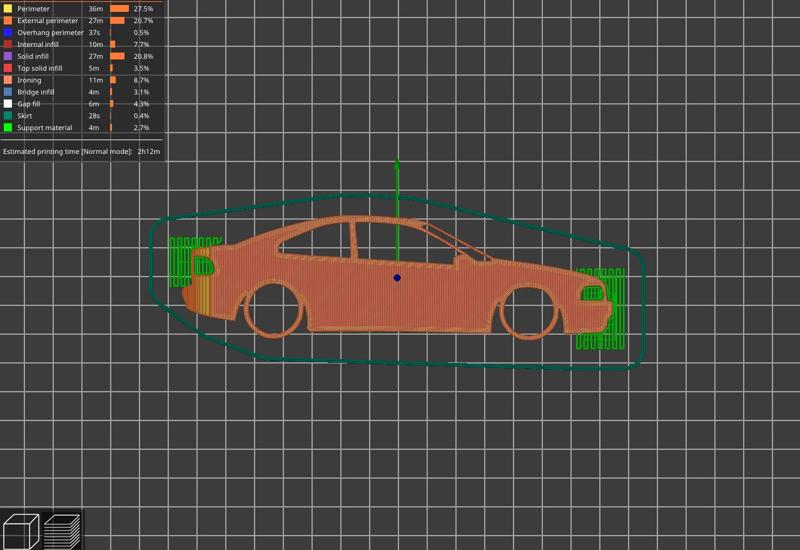The image size is (800, 550).
Task: Click the Solid infill 20.8% value
Action: click(x=143, y=56)
